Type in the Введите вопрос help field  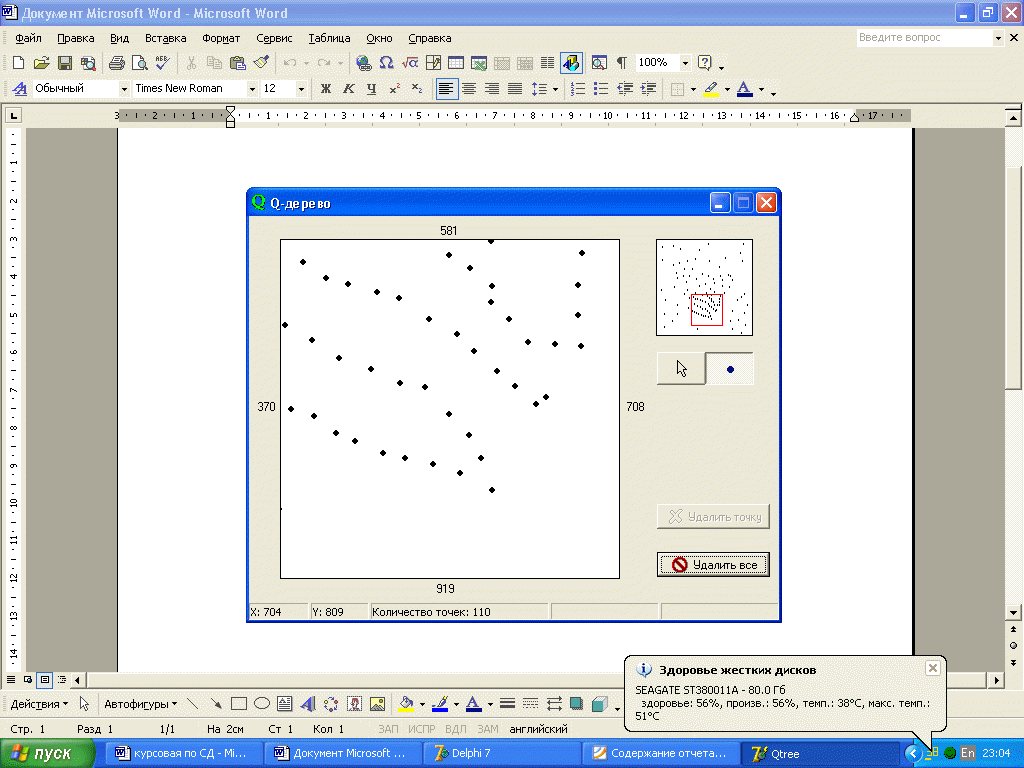coord(924,38)
